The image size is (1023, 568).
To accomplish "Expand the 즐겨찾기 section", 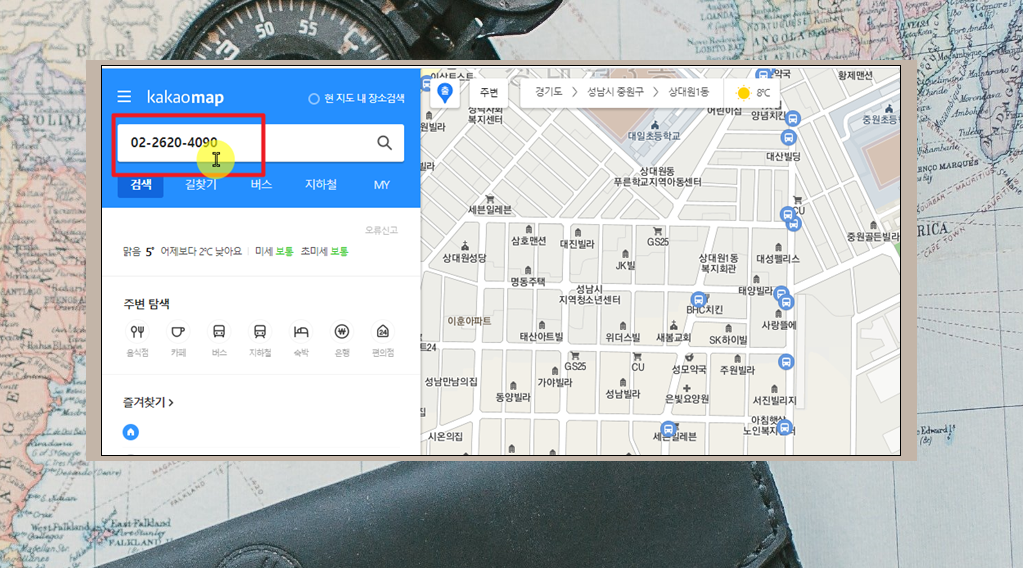I will 148,402.
